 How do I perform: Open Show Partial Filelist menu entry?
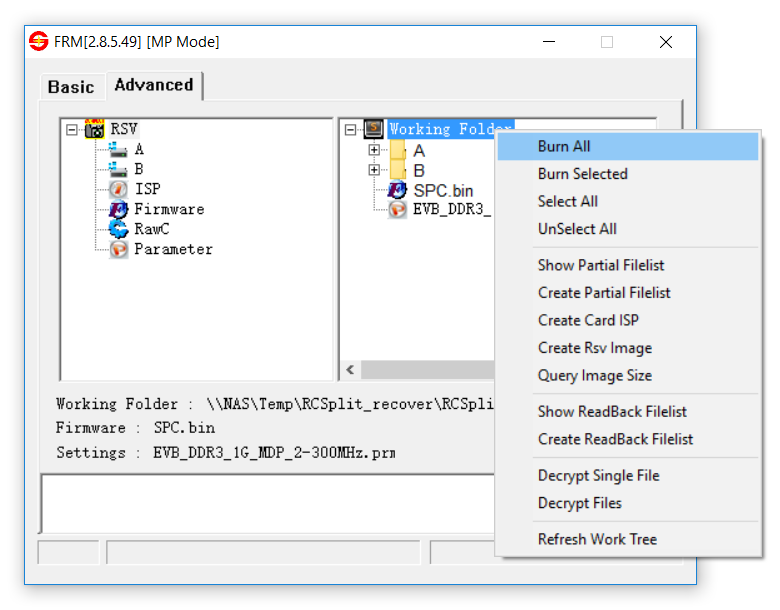click(x=628, y=265)
